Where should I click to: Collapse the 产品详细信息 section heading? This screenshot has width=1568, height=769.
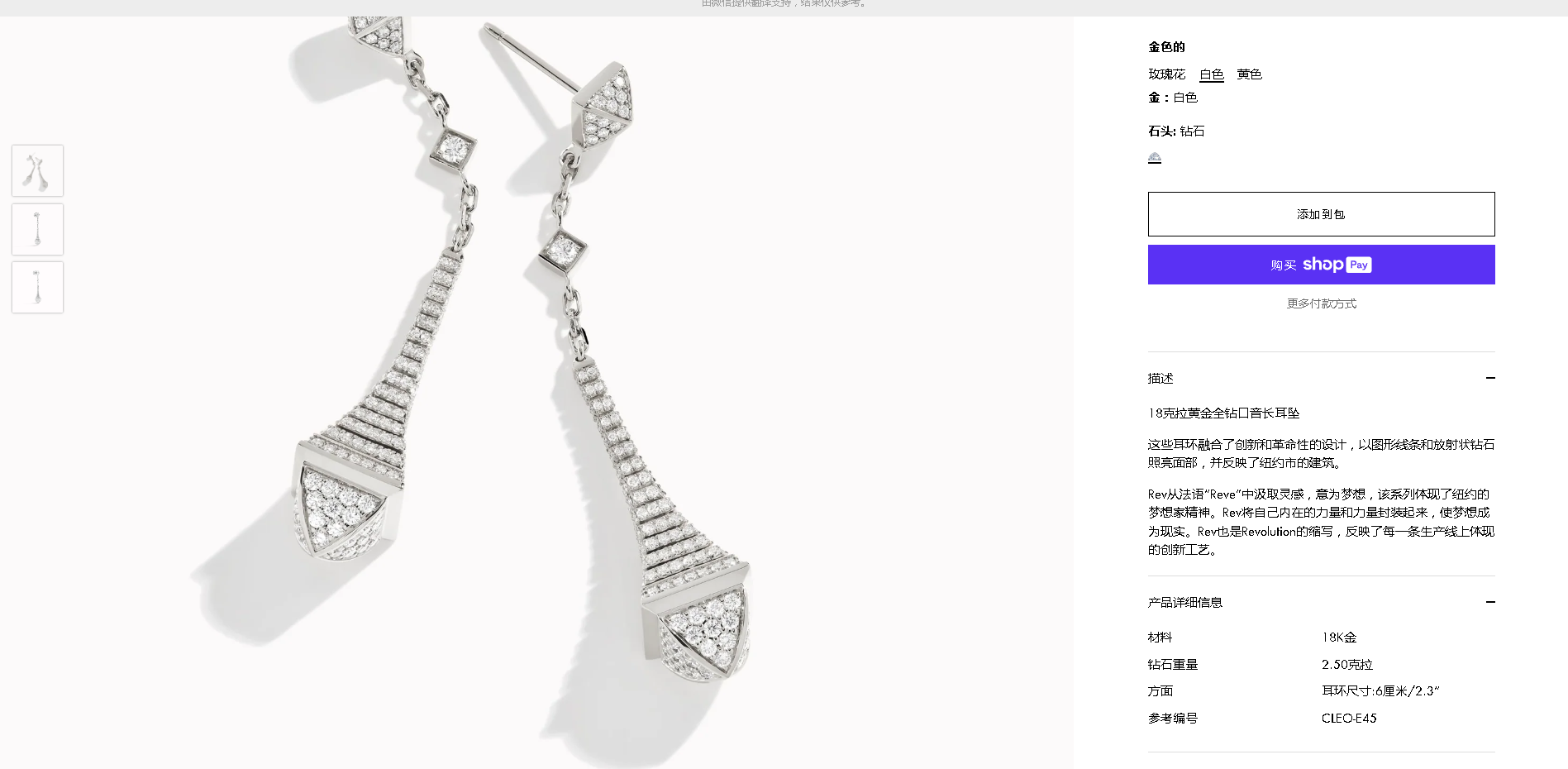[x=1184, y=602]
